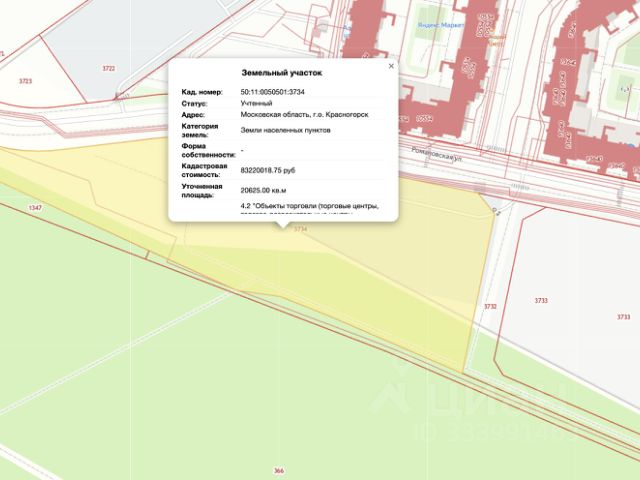This screenshot has height=480, width=640.
Task: Click the Кадастровая стоимость value 83220018.75 руб
Action: [268, 171]
